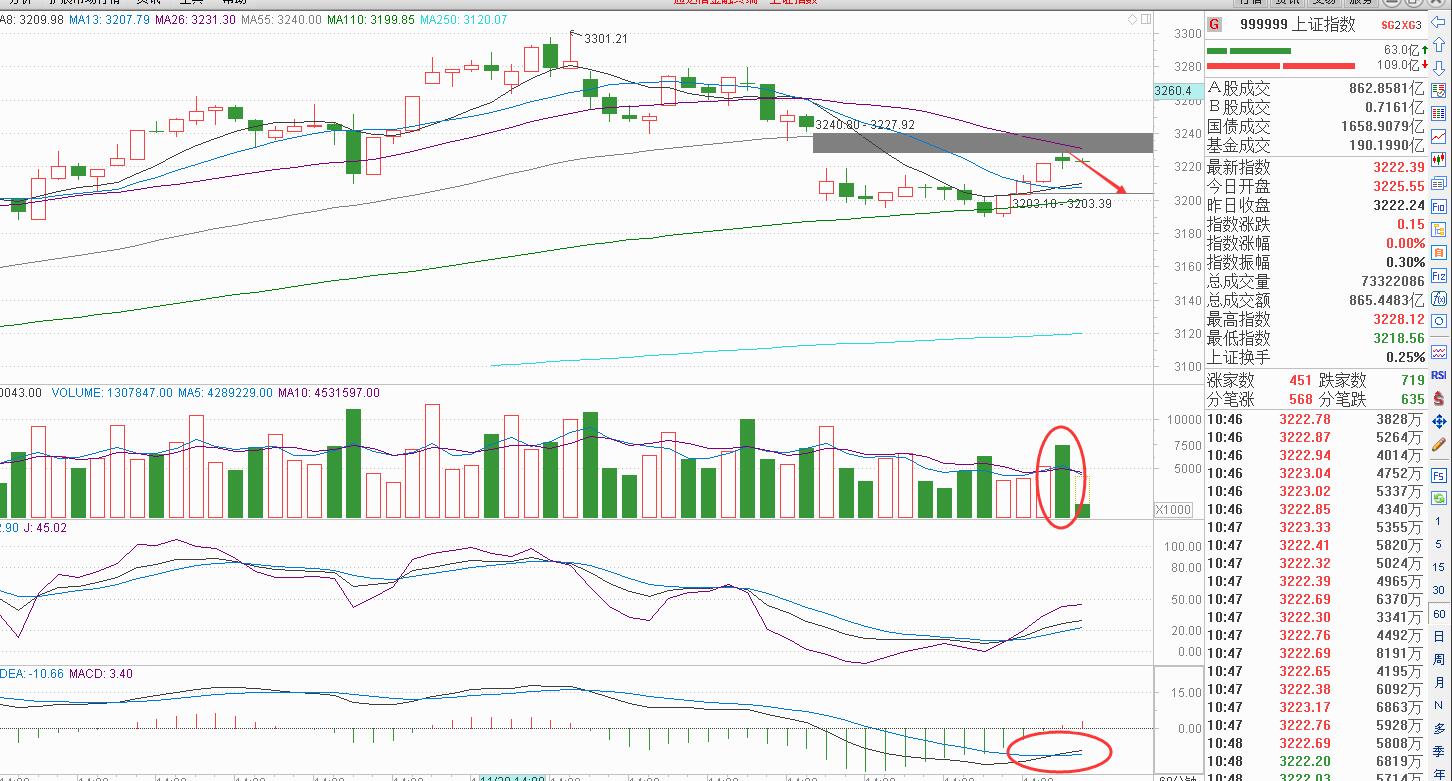Click the up arrow previous stock icon
The width and height of the screenshot is (1452, 781).
1438,44
